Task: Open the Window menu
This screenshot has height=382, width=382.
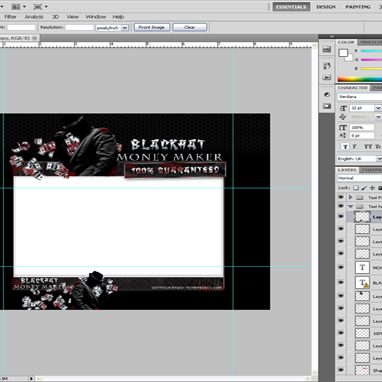Action: 96,17
